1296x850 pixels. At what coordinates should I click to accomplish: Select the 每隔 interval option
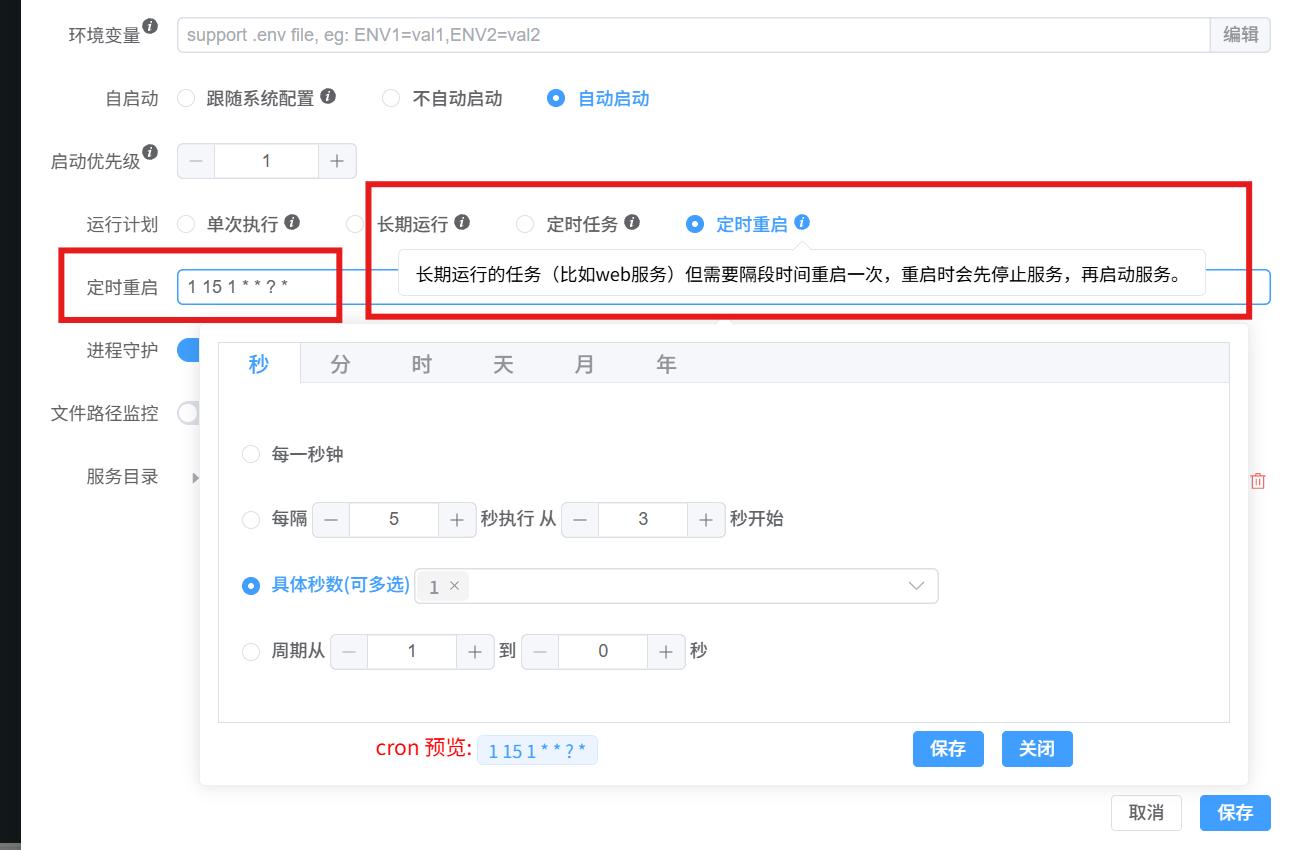[251, 520]
